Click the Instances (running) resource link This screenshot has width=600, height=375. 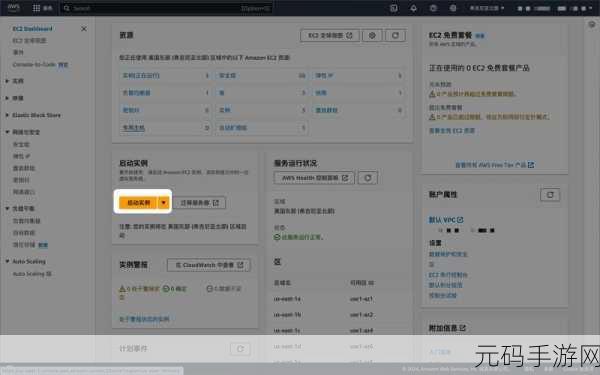coord(141,75)
